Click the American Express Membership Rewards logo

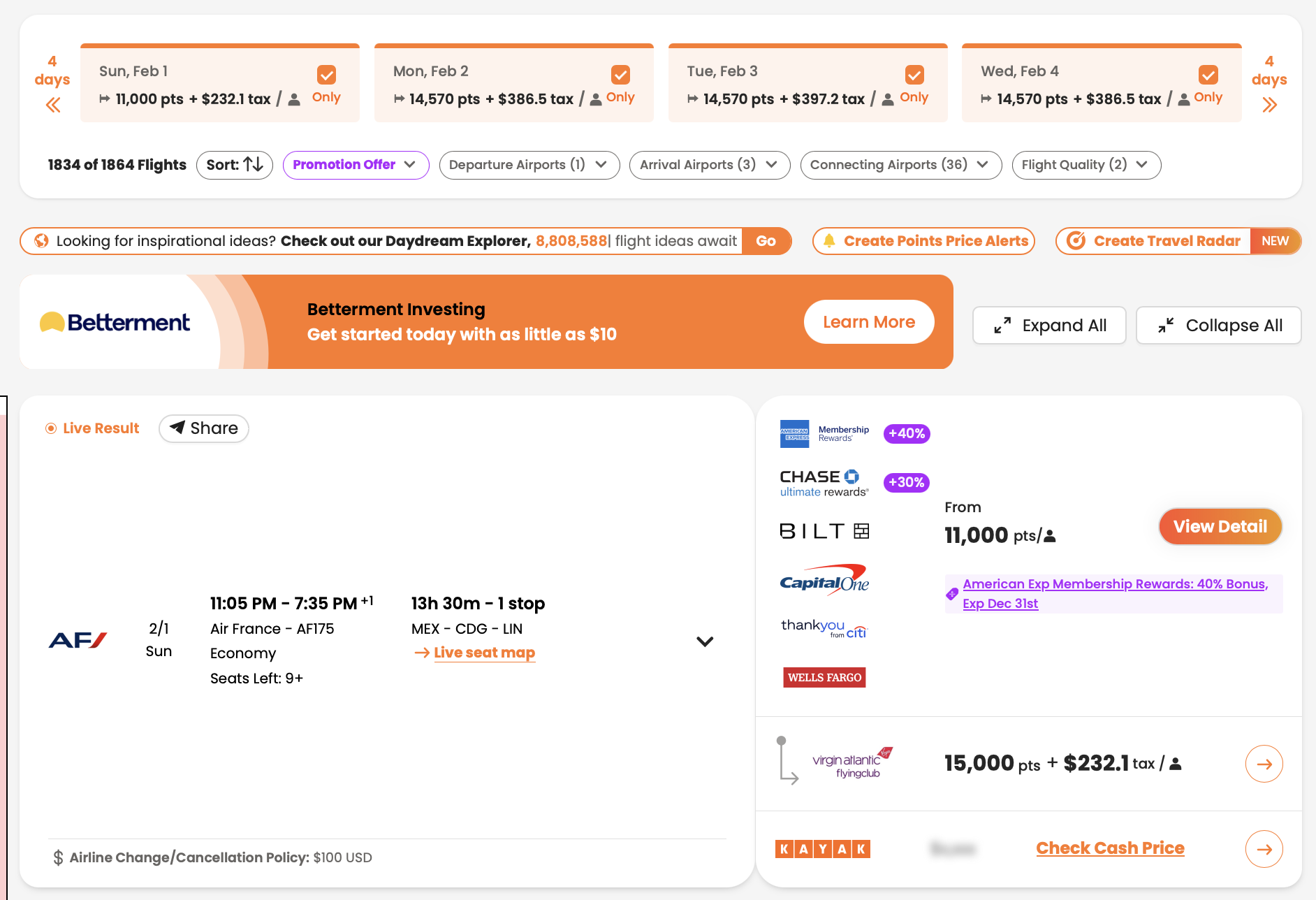coord(824,434)
